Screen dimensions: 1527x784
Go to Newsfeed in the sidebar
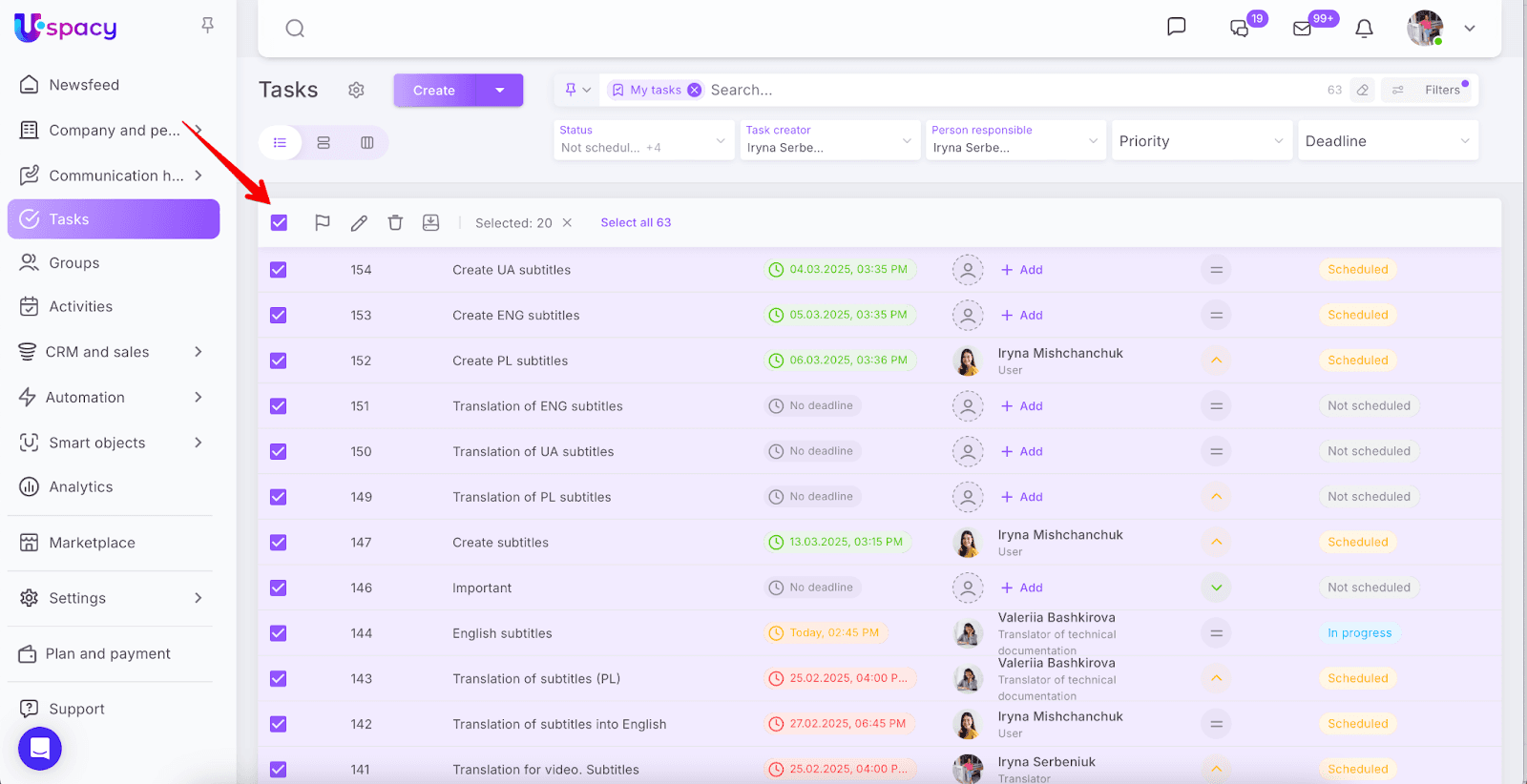tap(84, 85)
